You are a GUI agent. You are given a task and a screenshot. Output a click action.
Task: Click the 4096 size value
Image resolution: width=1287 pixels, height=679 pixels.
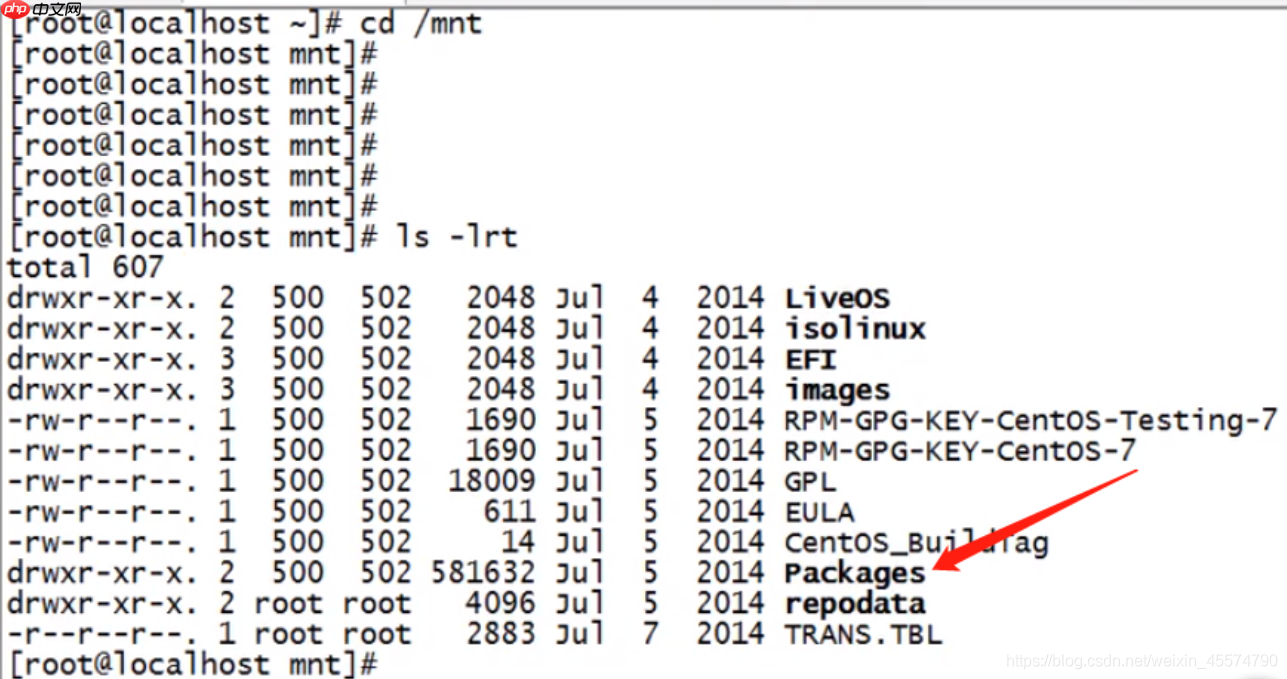(x=501, y=604)
